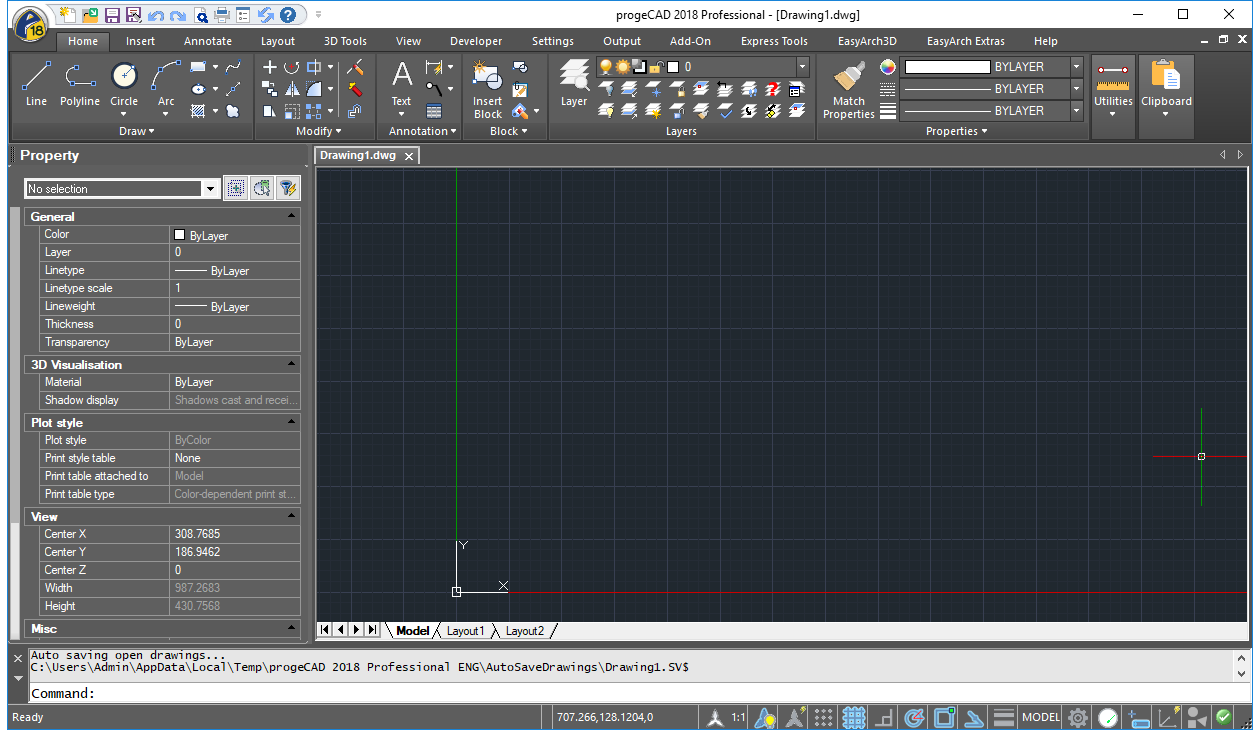Open the settings gear in status bar
Screen dimensions: 1260x737
coord(1078,717)
